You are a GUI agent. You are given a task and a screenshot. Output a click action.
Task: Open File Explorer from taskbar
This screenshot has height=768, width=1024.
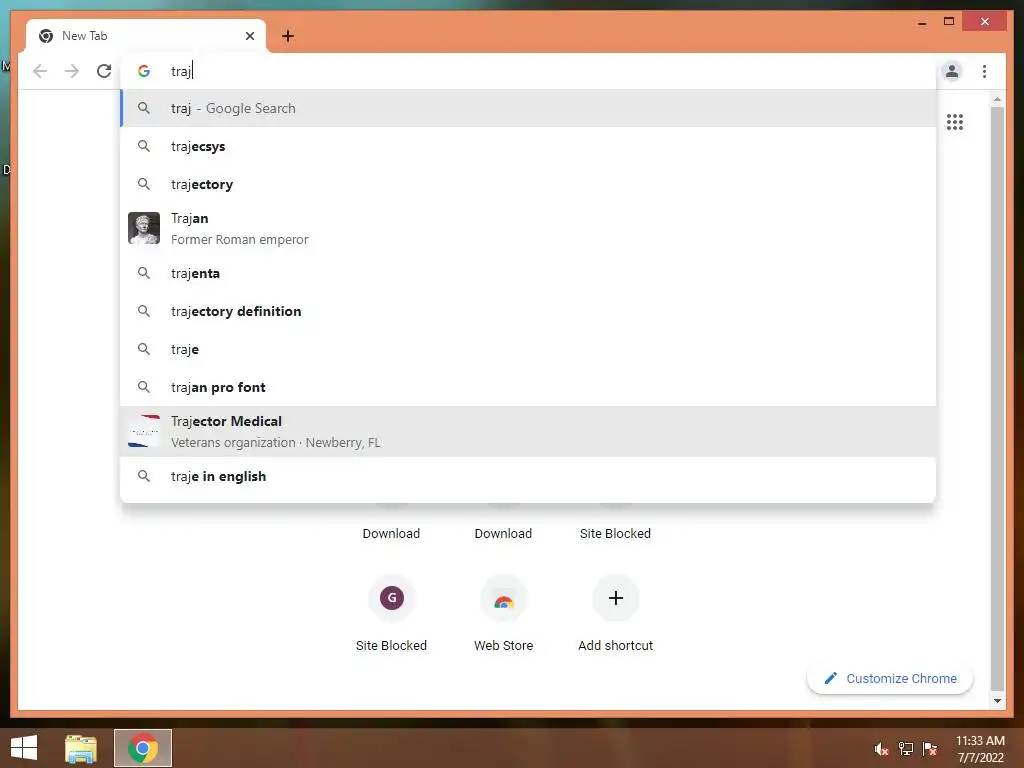(80, 748)
